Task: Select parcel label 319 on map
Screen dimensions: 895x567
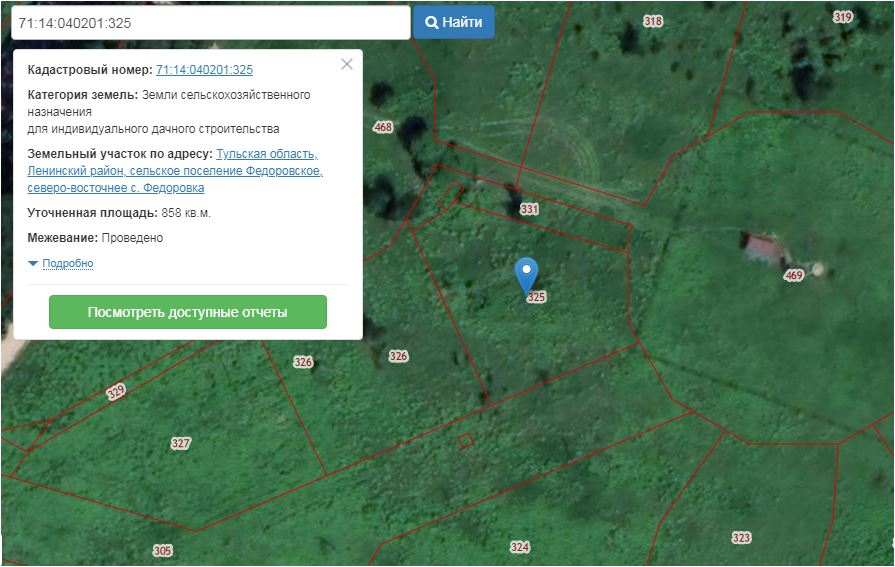Action: point(842,17)
